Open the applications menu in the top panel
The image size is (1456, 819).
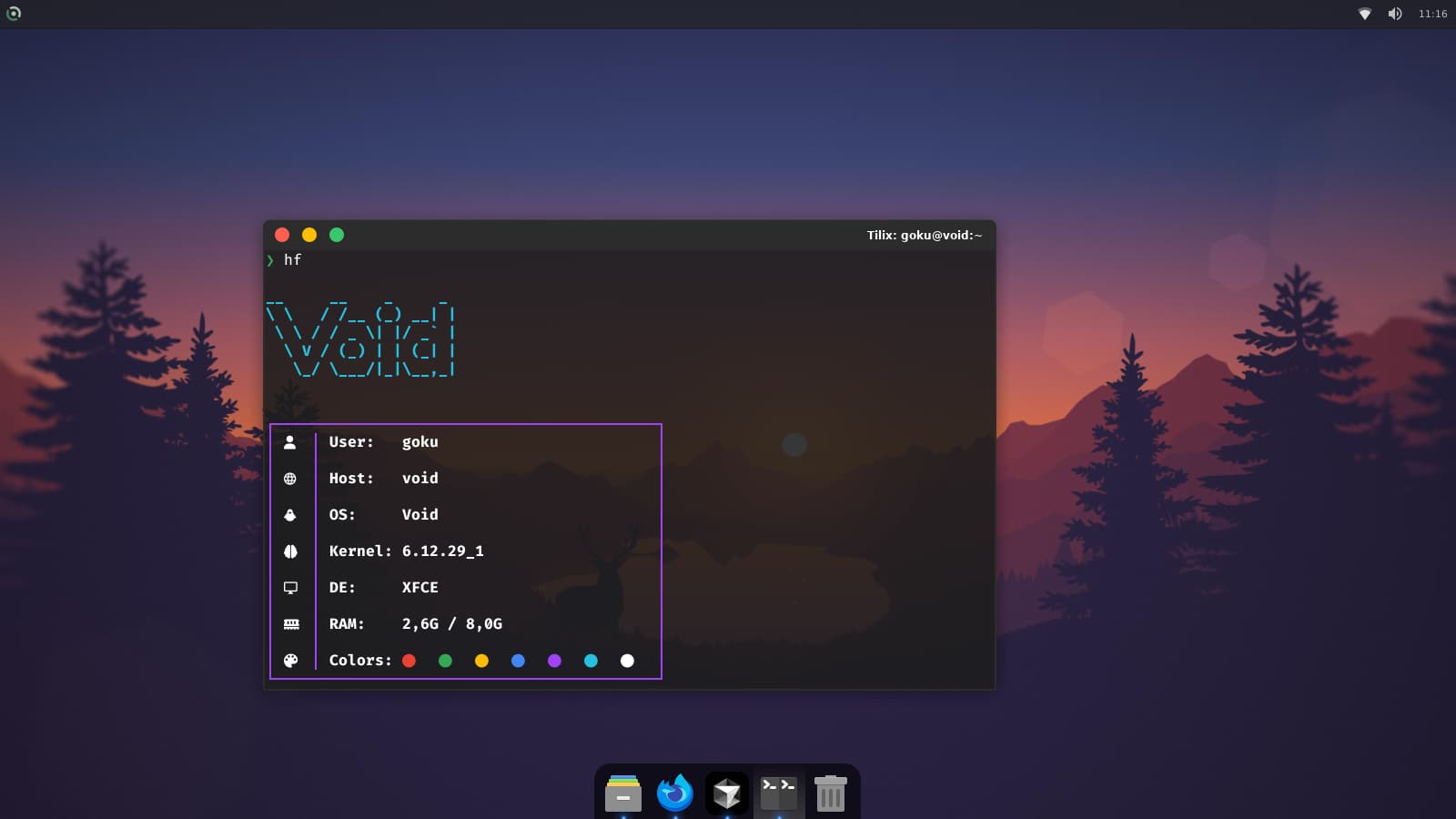click(x=14, y=14)
